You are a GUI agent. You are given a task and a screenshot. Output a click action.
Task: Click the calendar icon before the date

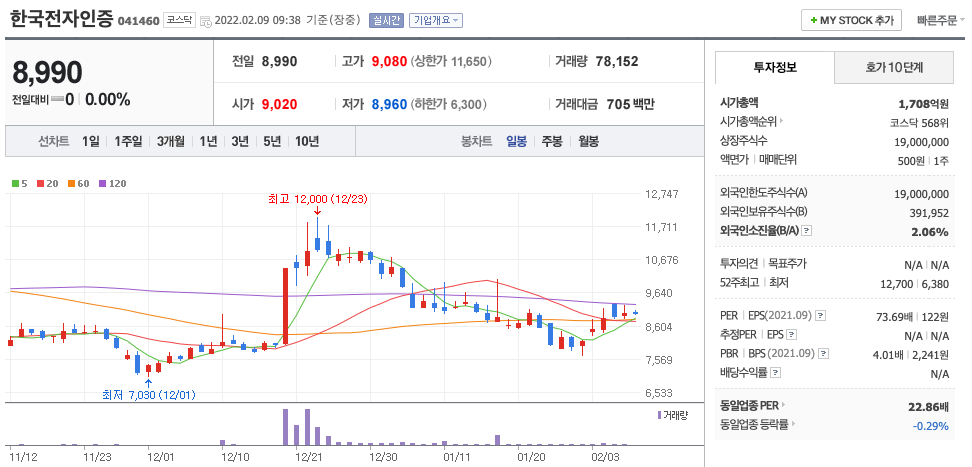pos(206,21)
